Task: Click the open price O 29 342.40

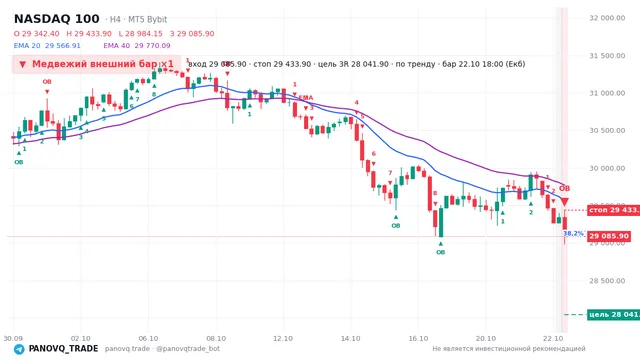Action: (x=36, y=33)
